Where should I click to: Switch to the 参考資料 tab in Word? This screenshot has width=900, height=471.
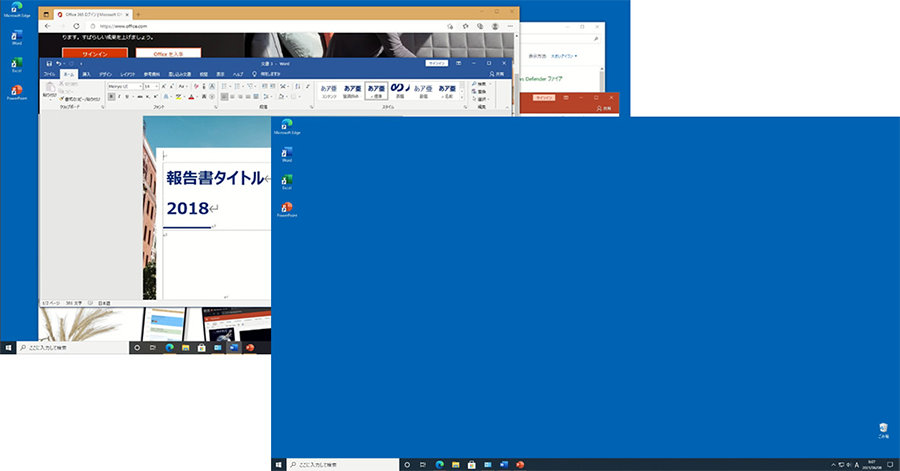coord(152,74)
